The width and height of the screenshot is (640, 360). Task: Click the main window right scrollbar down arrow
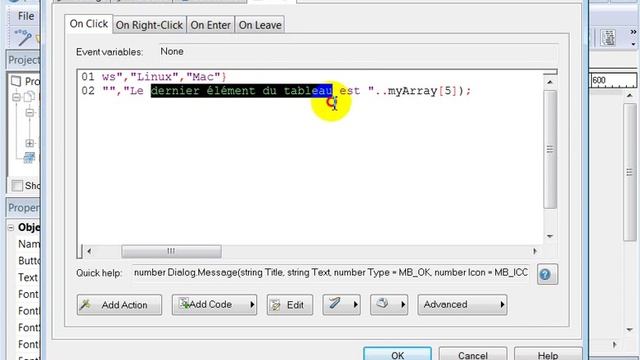(630, 329)
